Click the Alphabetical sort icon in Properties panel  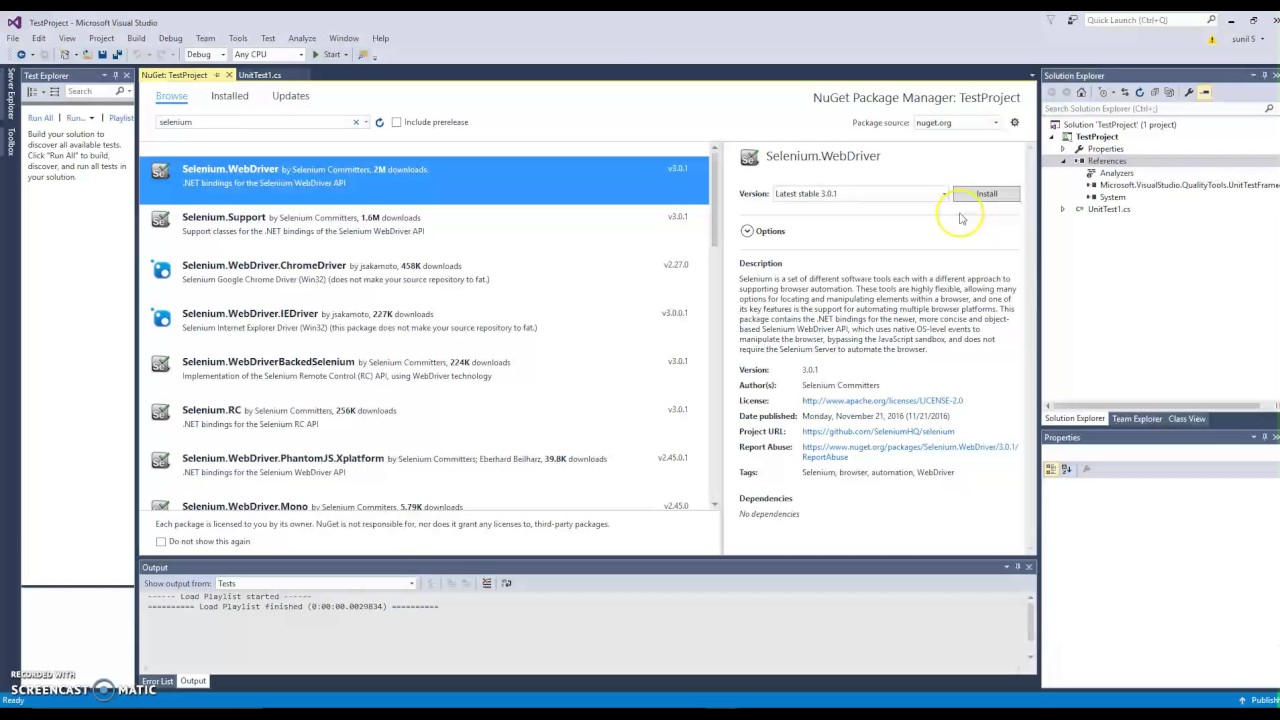pyautogui.click(x=1066, y=469)
